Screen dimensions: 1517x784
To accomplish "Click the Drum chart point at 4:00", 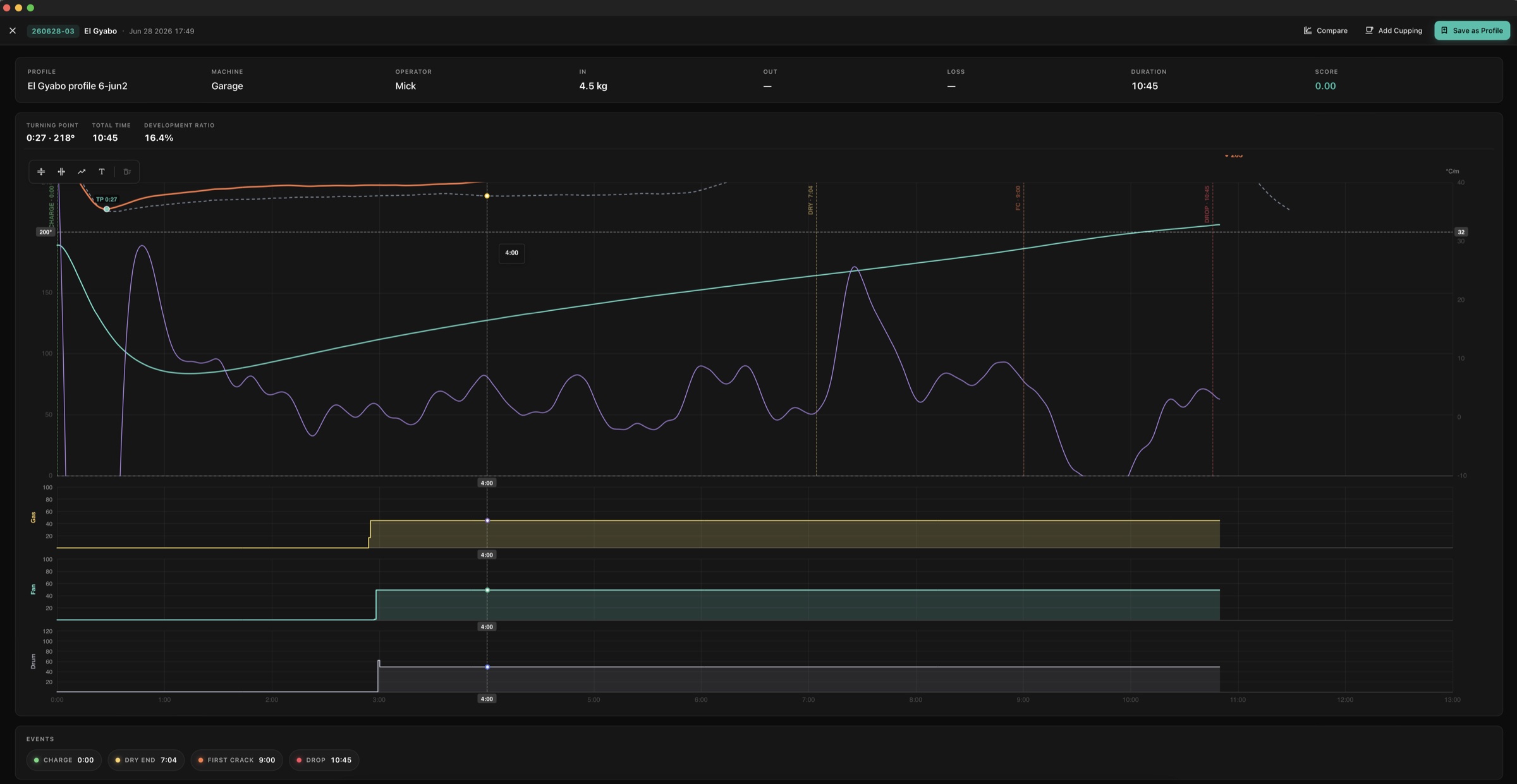I will 487,667.
